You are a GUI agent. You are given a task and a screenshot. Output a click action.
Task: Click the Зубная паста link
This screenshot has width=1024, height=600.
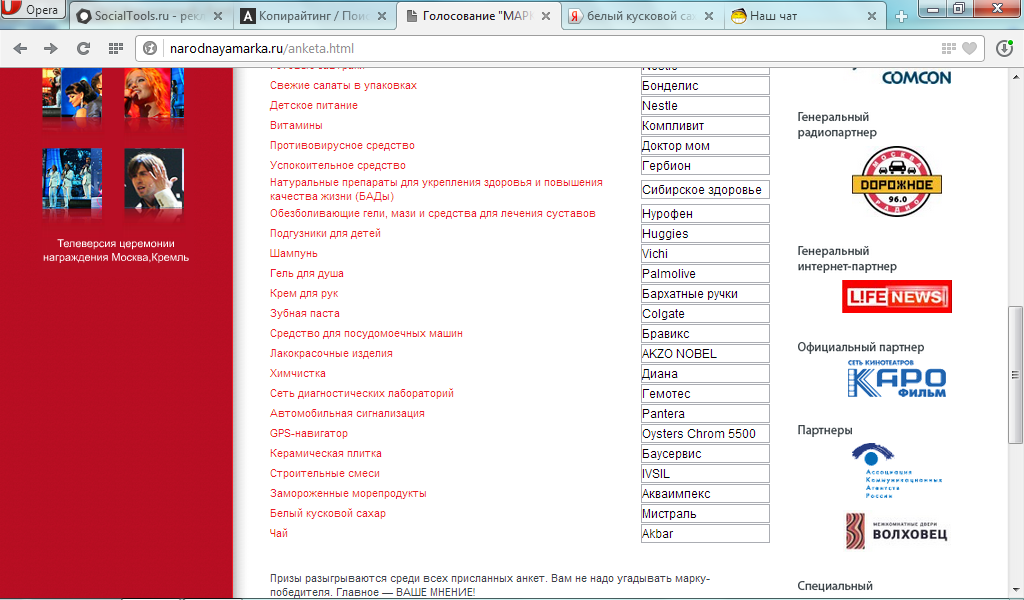305,313
